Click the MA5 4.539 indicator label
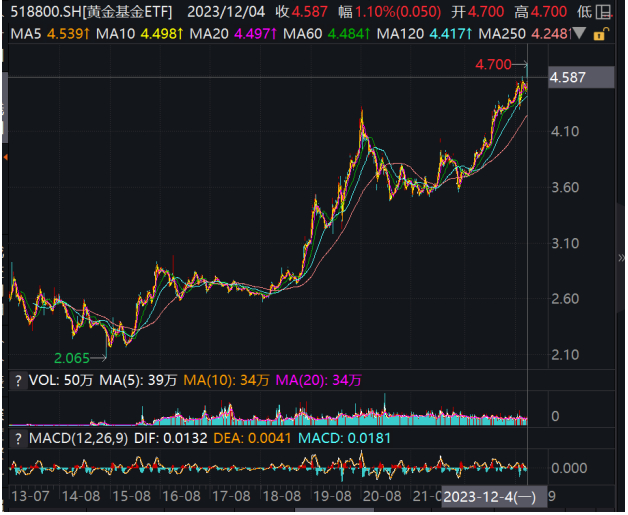The image size is (628, 515). tap(50, 34)
